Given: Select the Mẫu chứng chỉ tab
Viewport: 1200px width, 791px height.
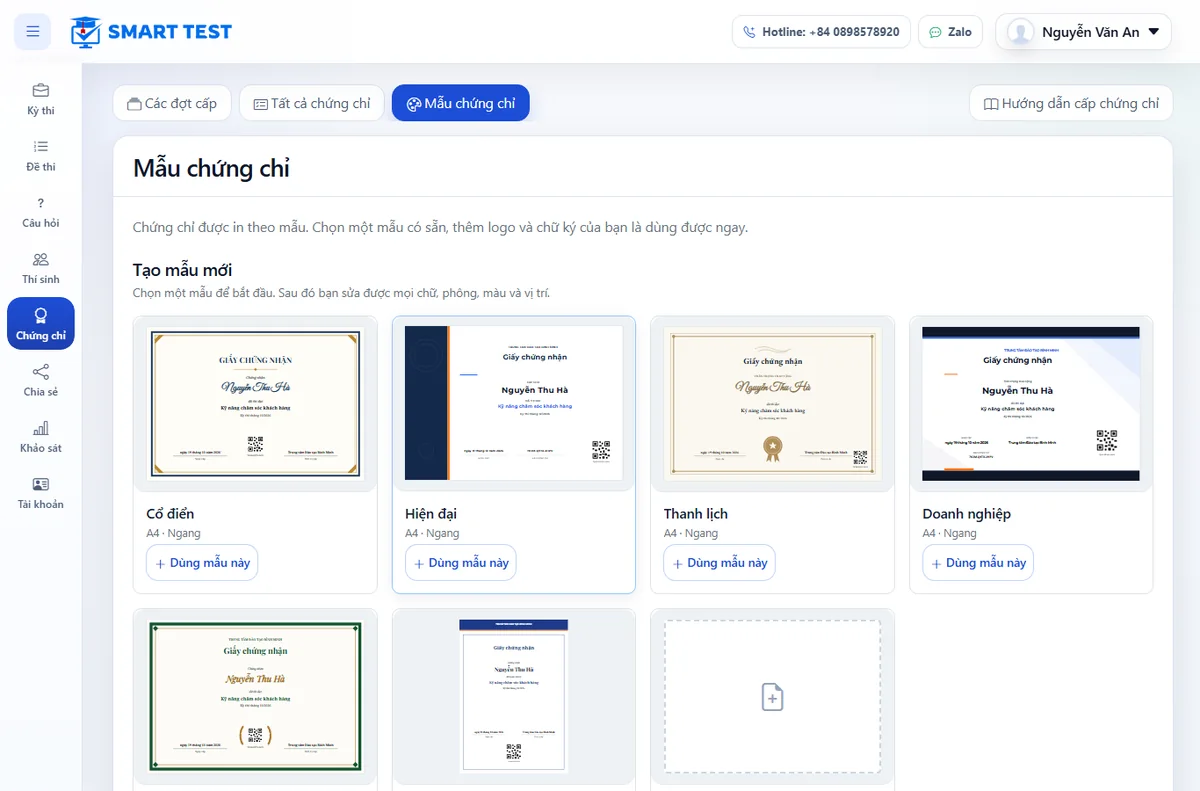Looking at the screenshot, I should 461,103.
